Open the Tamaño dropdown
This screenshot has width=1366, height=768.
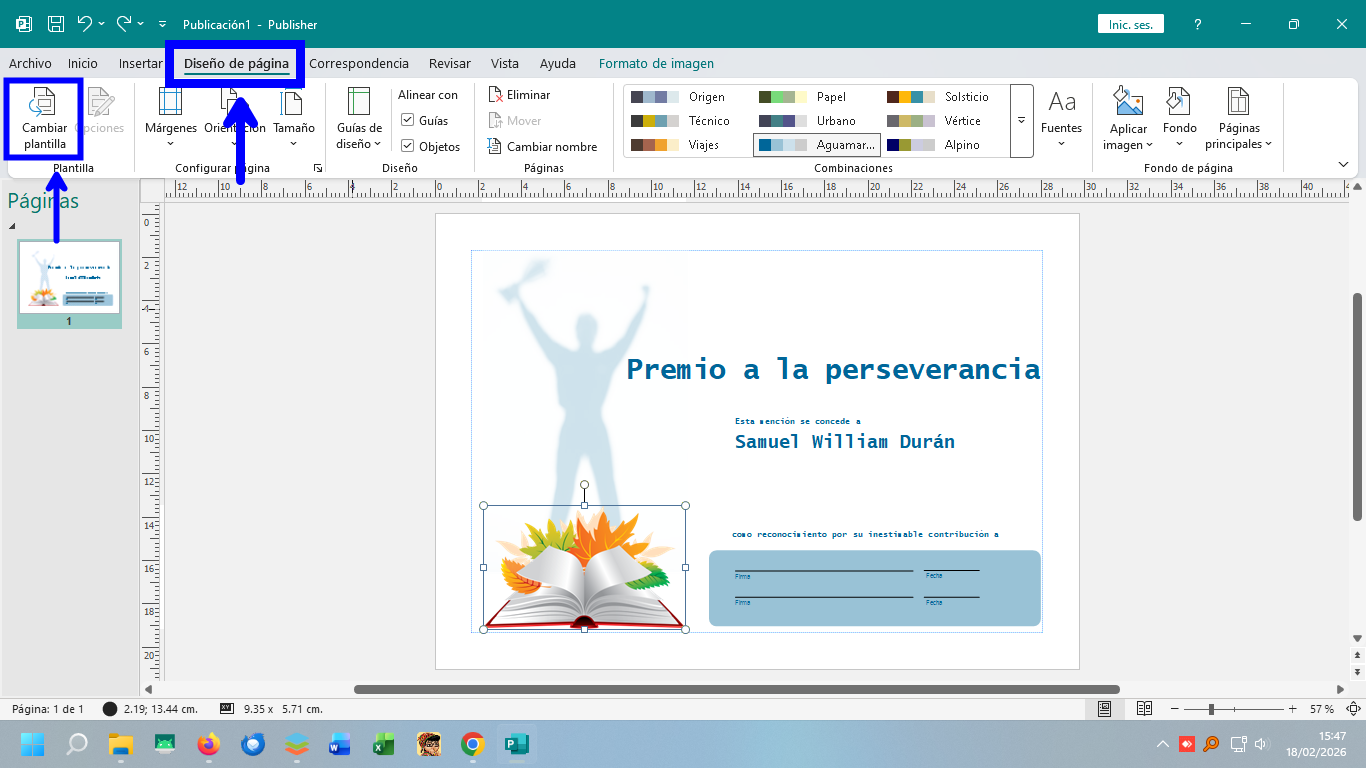click(293, 117)
